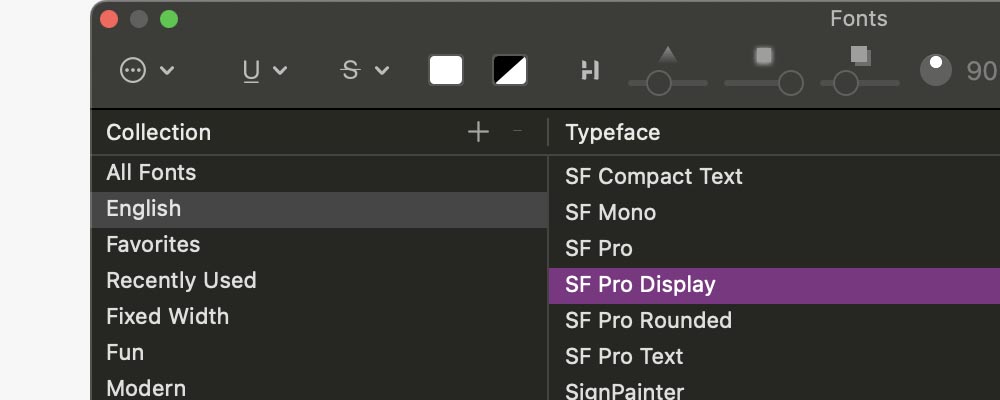This screenshot has width=1000, height=400.
Task: Open the underline style dropdown
Action: coord(265,70)
